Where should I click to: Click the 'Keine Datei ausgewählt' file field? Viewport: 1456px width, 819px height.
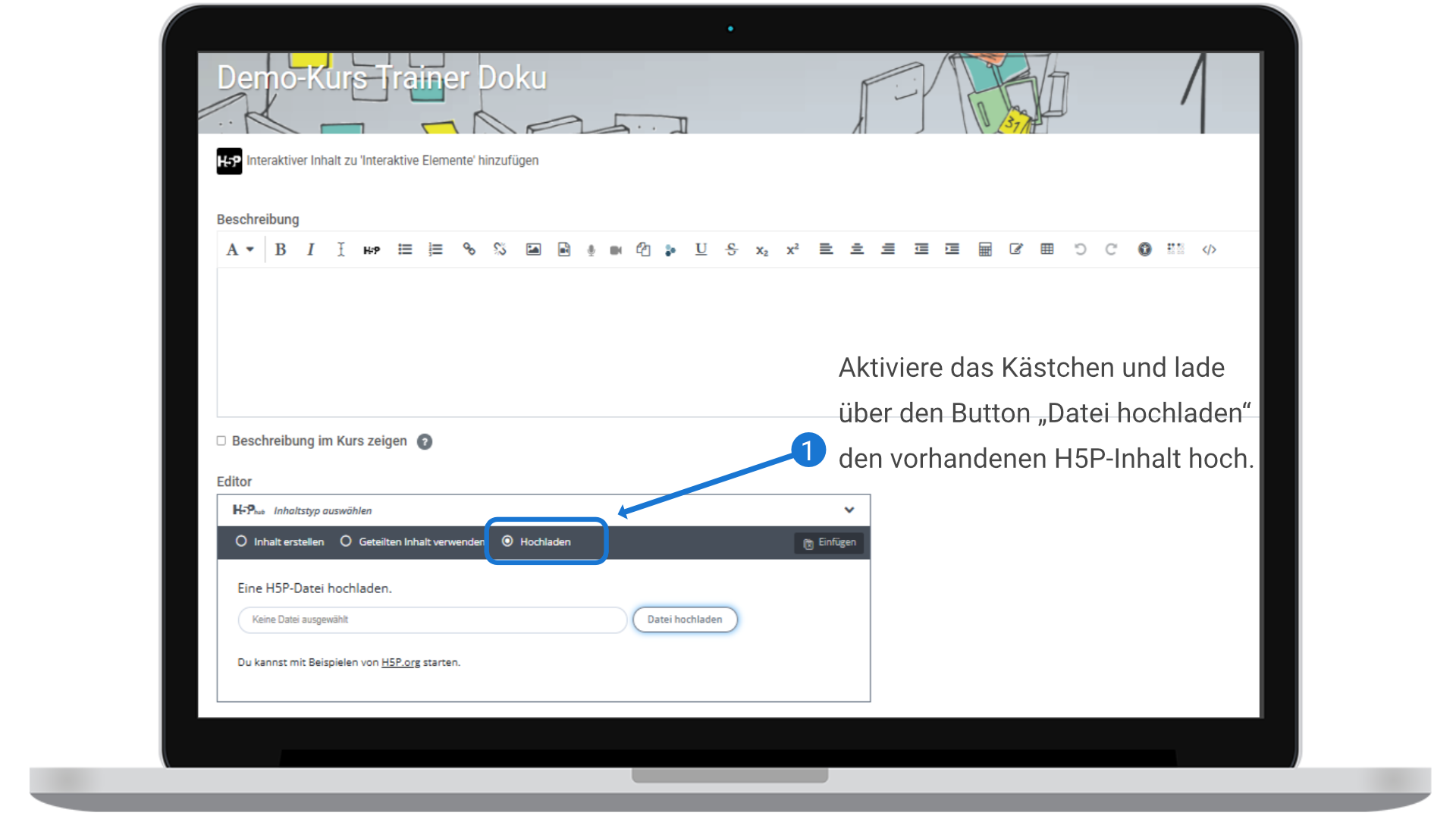click(x=431, y=620)
